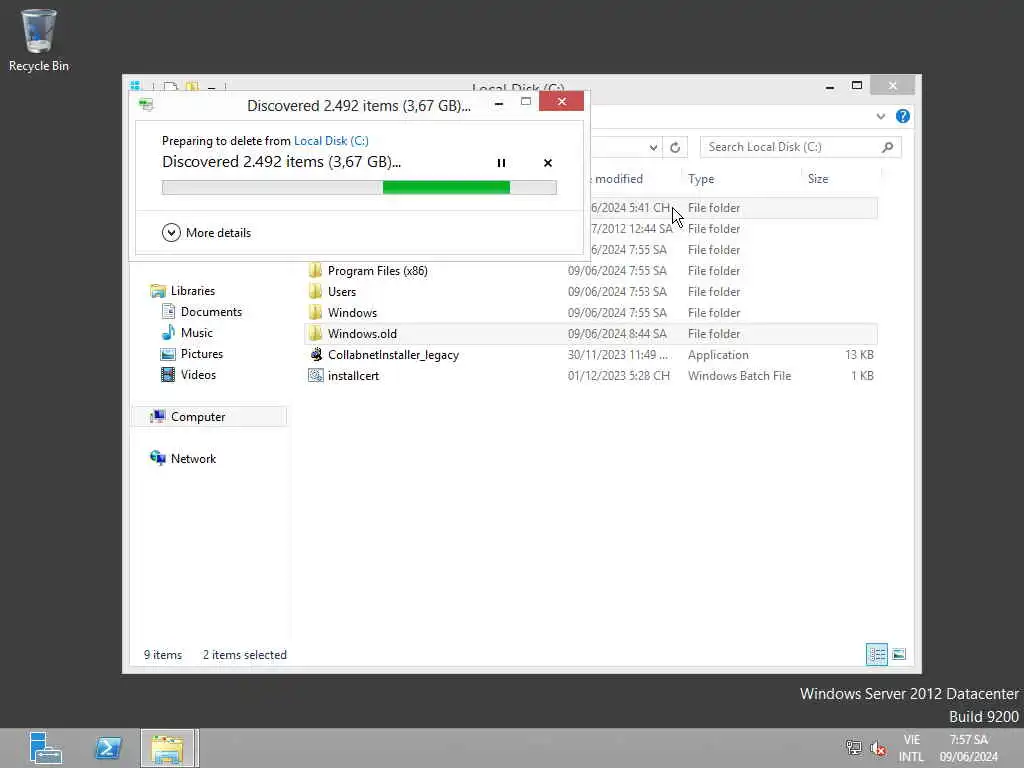The height and width of the screenshot is (768, 1024).
Task: Click the Properties quick access icon
Action: [170, 86]
